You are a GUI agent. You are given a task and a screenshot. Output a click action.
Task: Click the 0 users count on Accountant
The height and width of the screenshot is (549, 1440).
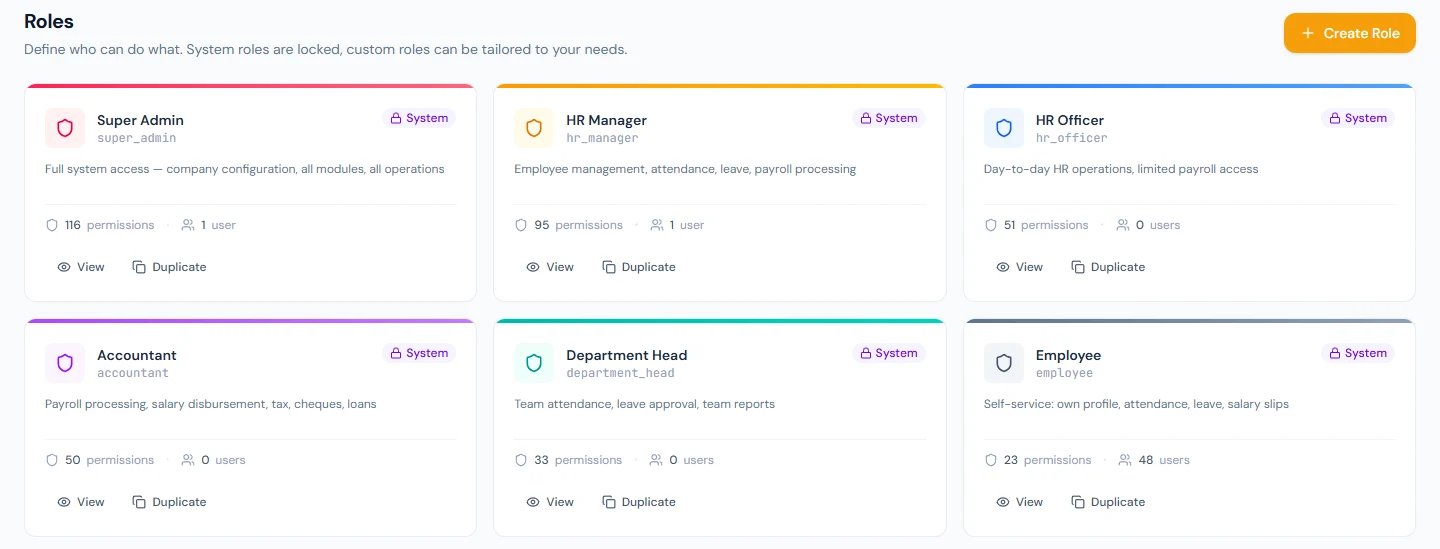[x=213, y=460]
